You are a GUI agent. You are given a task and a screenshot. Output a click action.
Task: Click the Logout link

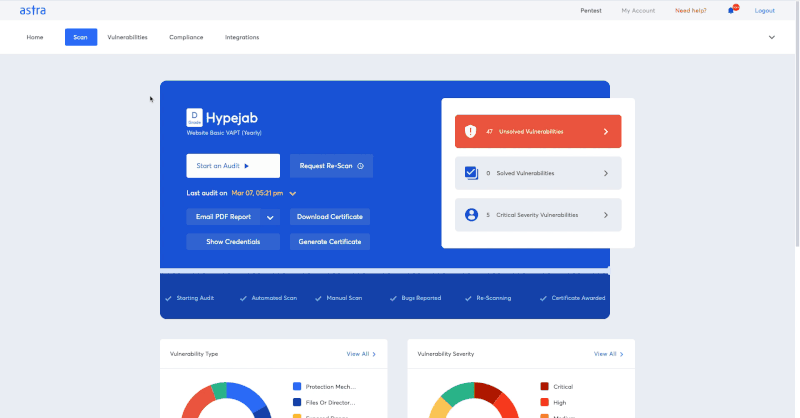[x=764, y=10]
